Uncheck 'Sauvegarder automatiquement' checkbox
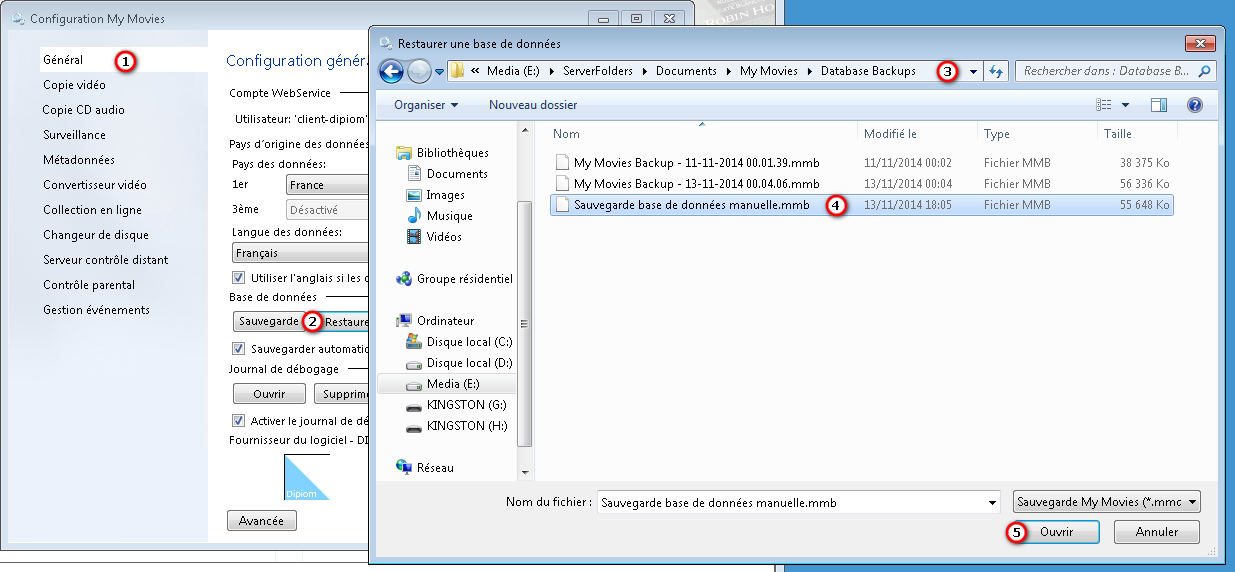 click(238, 349)
